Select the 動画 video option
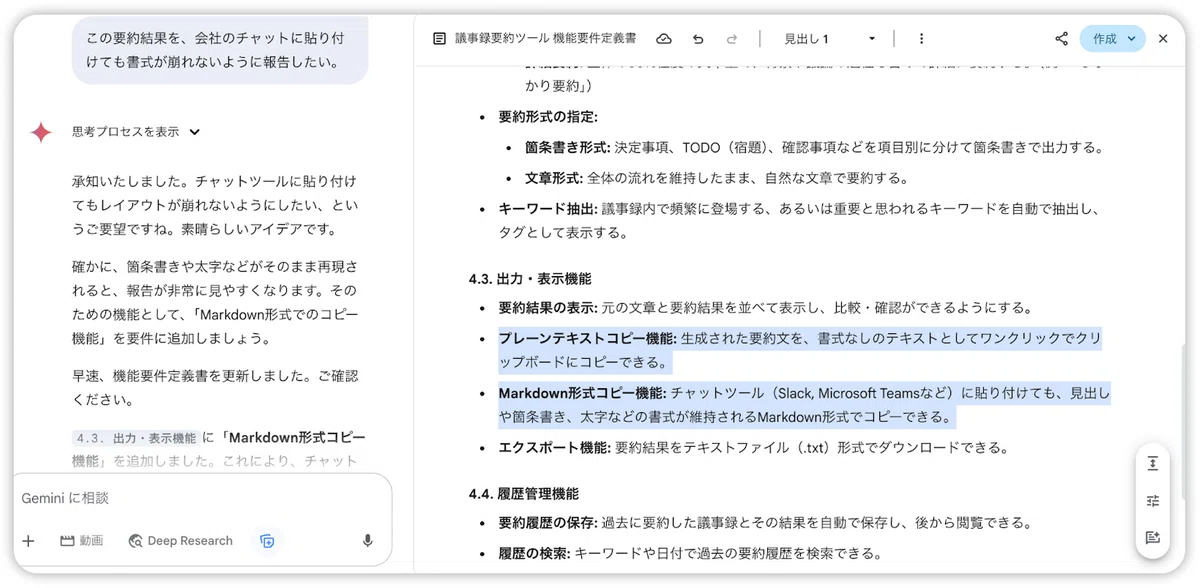The height and width of the screenshot is (588, 1200). (82, 541)
